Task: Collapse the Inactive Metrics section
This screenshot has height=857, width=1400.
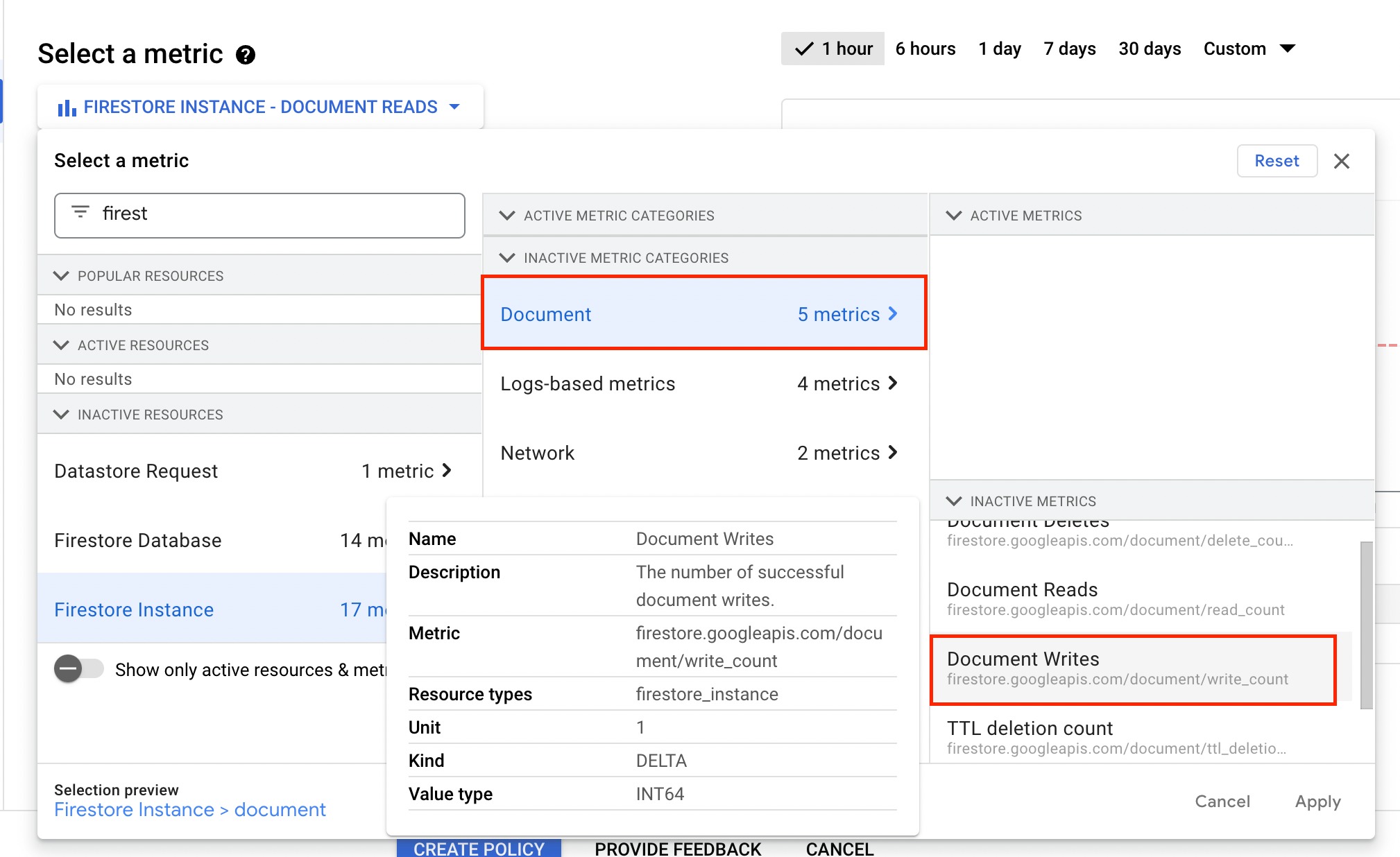Action: [954, 501]
